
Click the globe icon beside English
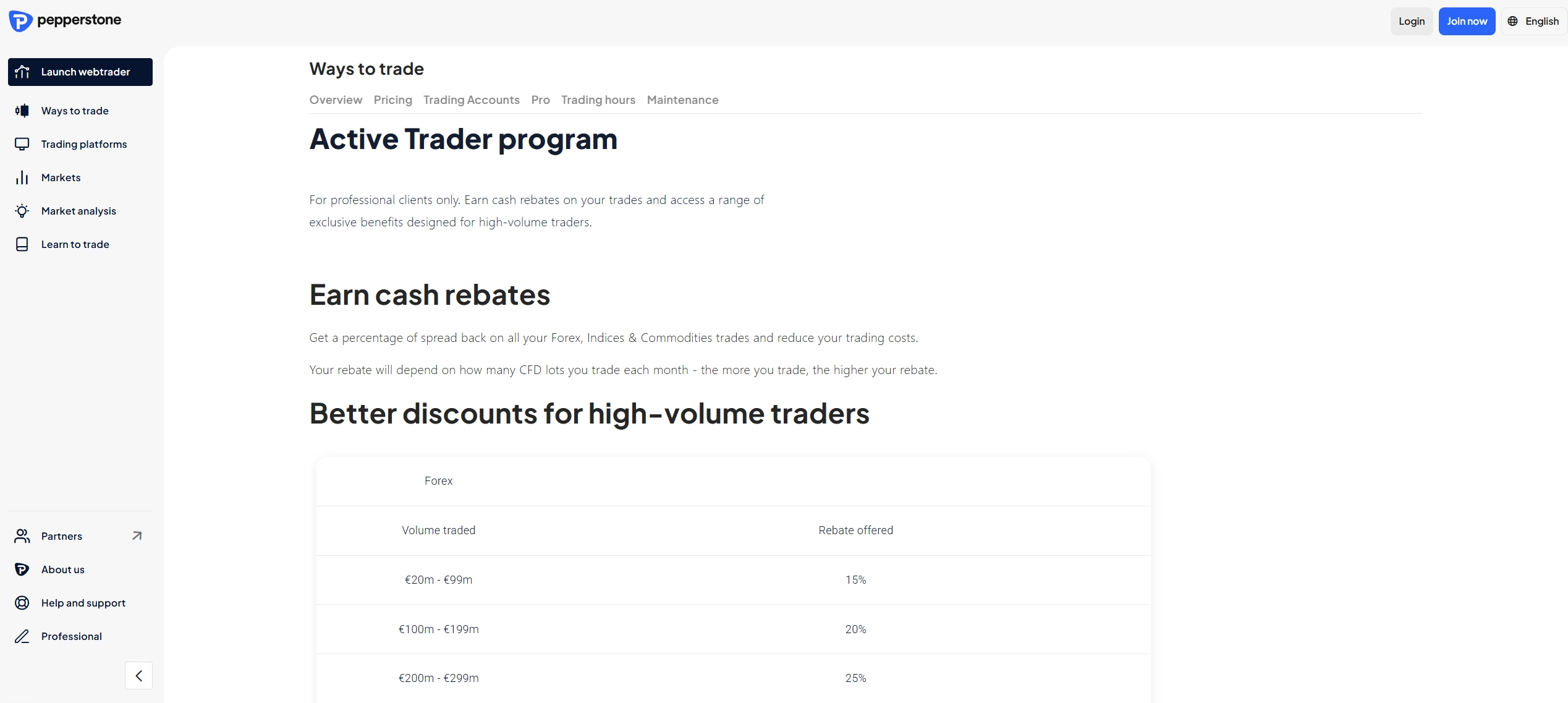tap(1512, 21)
